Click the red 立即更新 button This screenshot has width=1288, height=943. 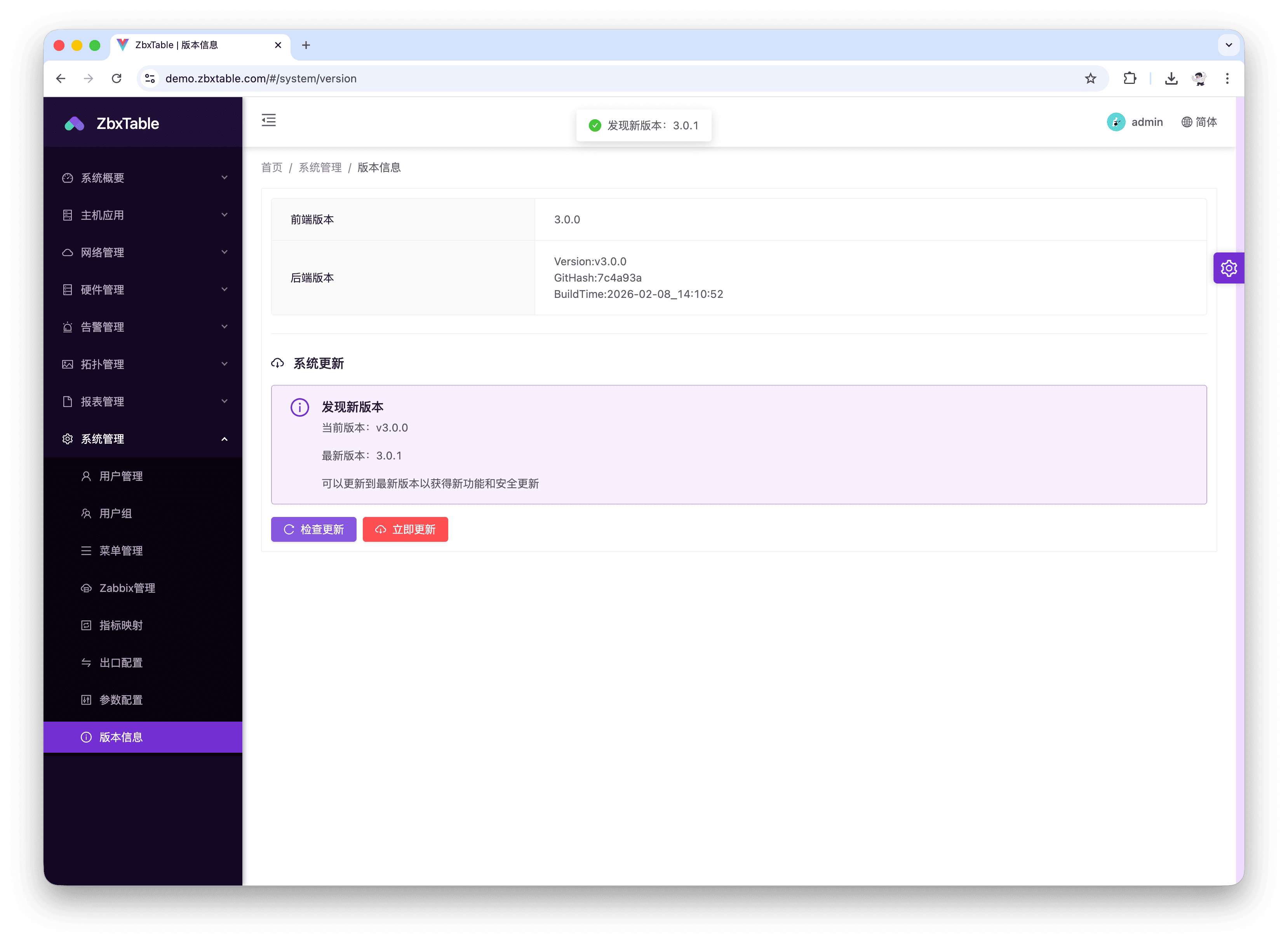click(x=406, y=530)
